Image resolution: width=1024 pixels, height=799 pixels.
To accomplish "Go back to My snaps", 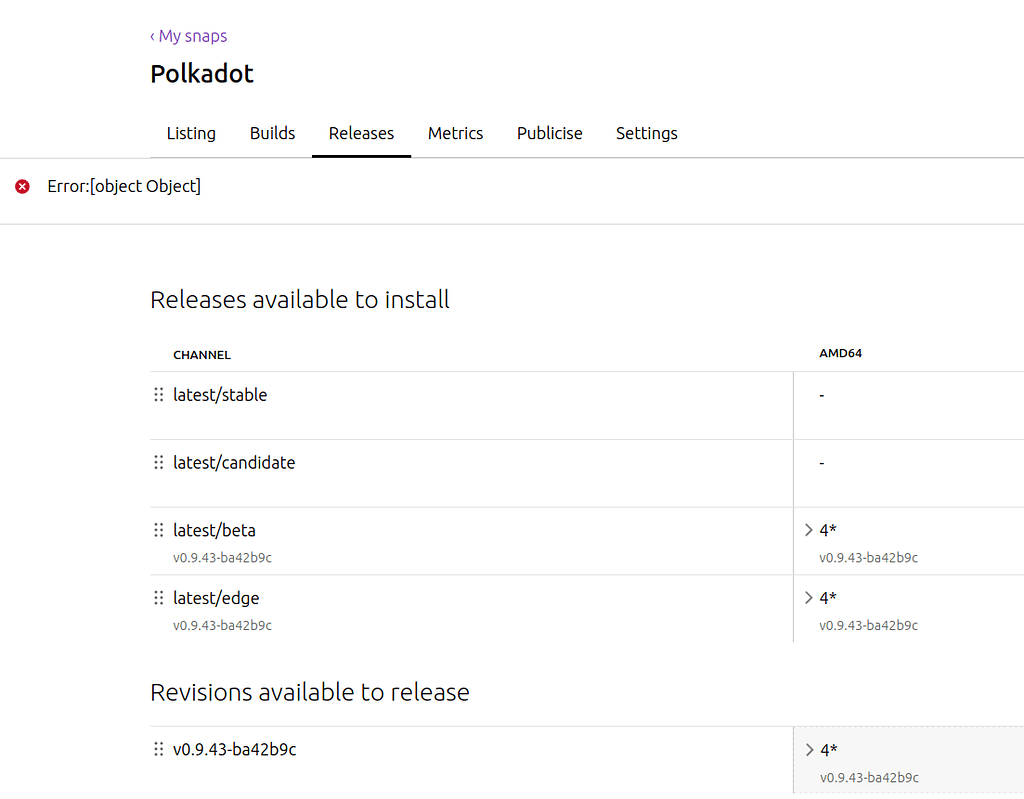I will pyautogui.click(x=189, y=36).
